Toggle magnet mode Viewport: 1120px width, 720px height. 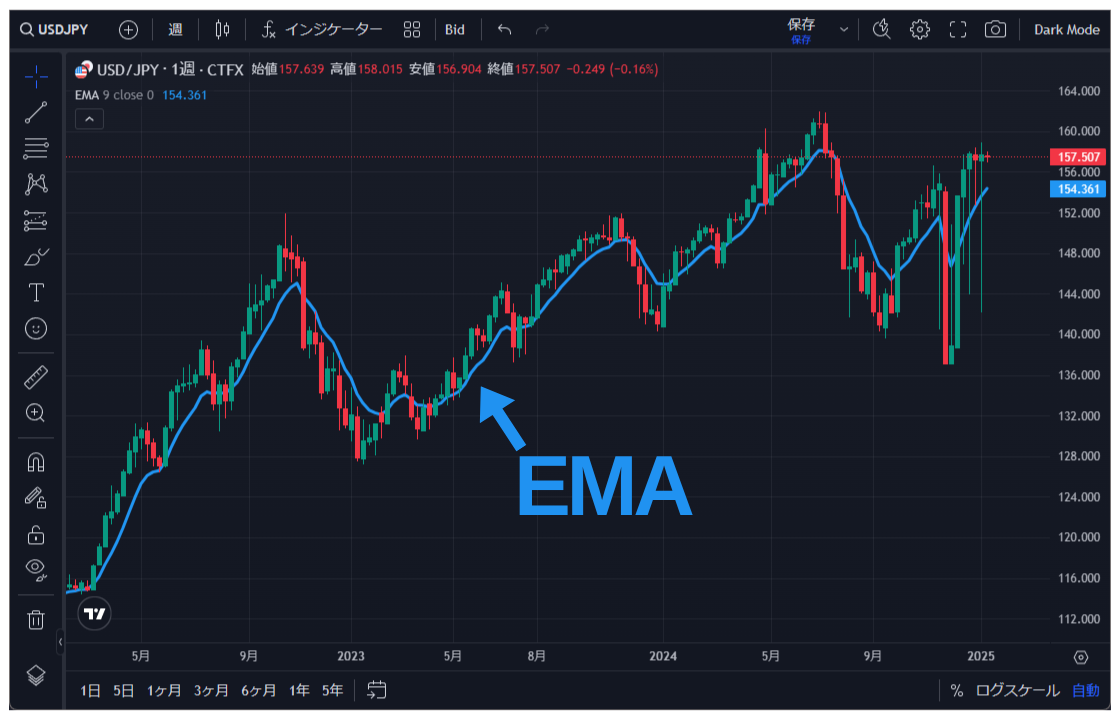tap(36, 462)
